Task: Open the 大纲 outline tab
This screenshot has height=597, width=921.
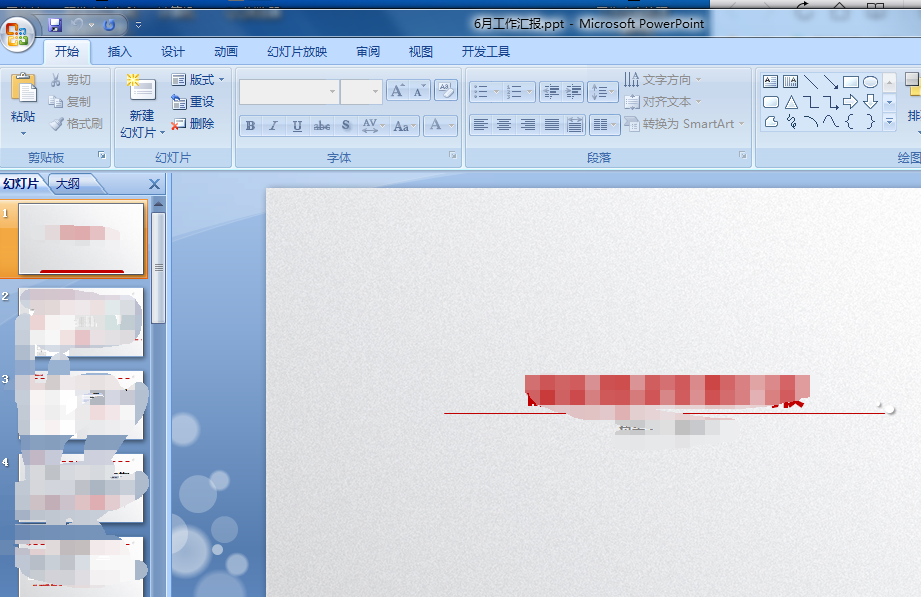Action: [68, 184]
